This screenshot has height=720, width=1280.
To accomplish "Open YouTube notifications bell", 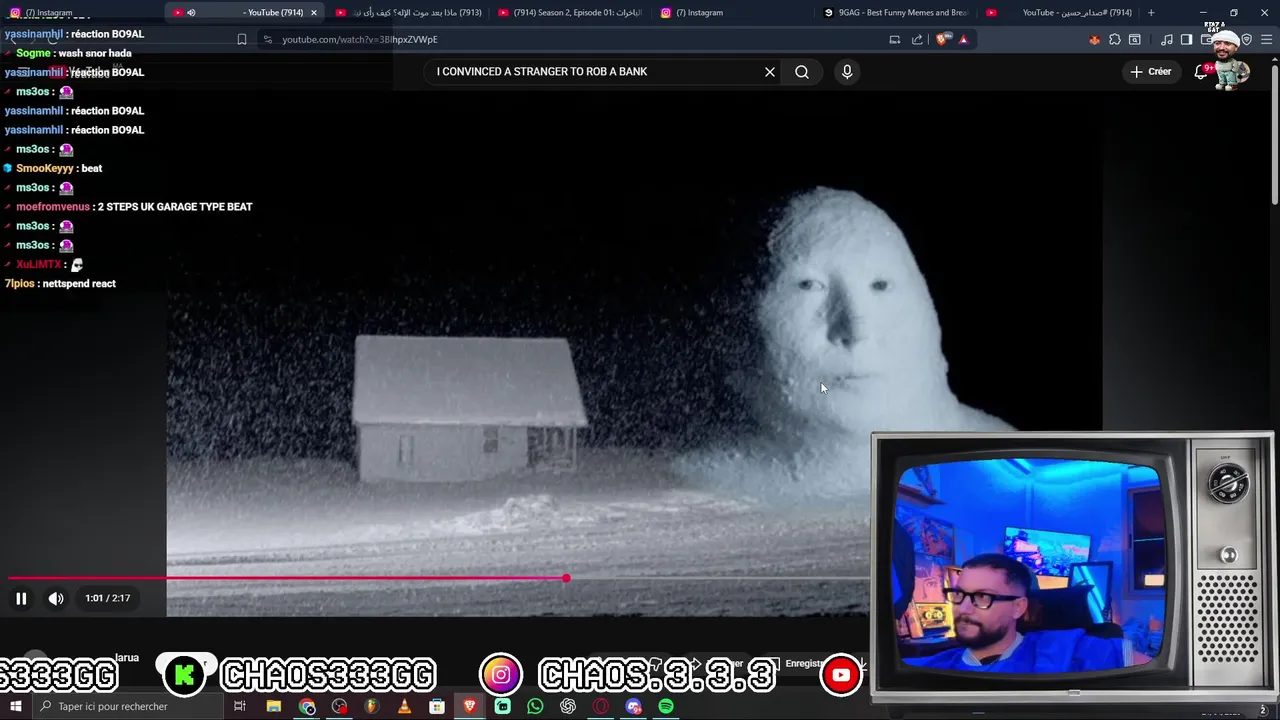I will (1202, 72).
